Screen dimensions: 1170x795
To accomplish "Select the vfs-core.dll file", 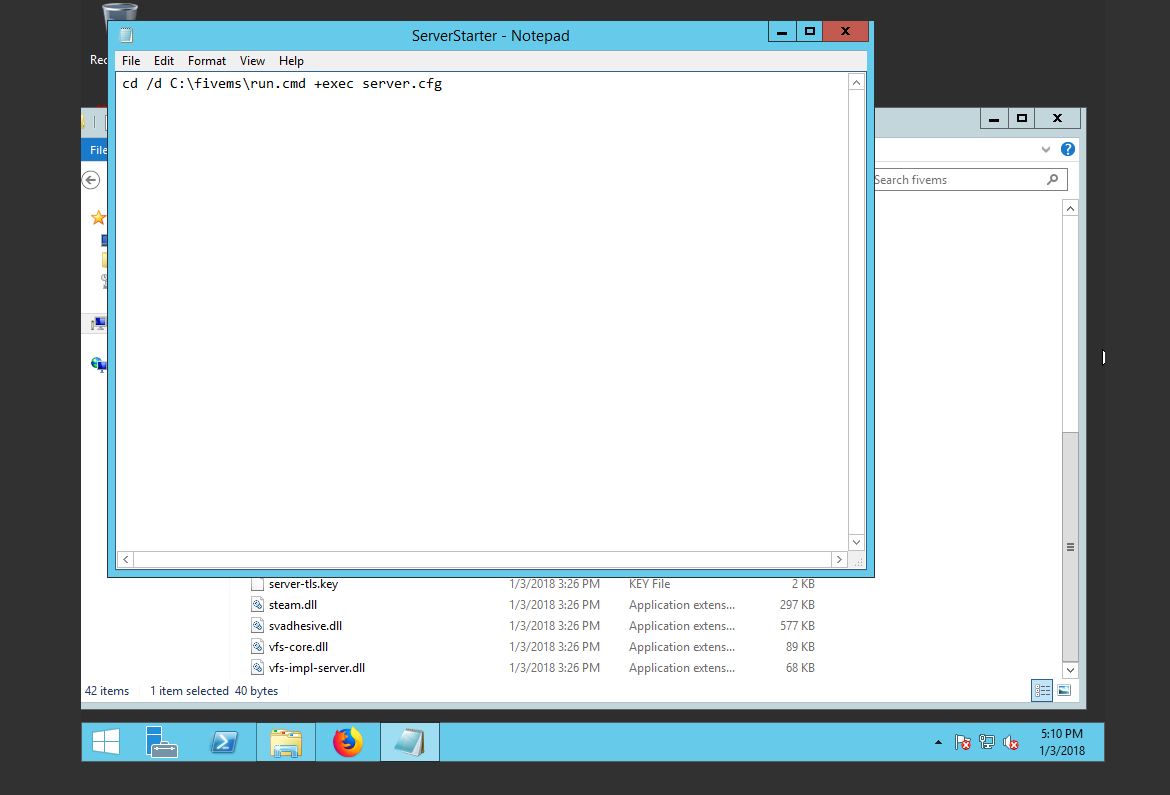I will [x=298, y=646].
